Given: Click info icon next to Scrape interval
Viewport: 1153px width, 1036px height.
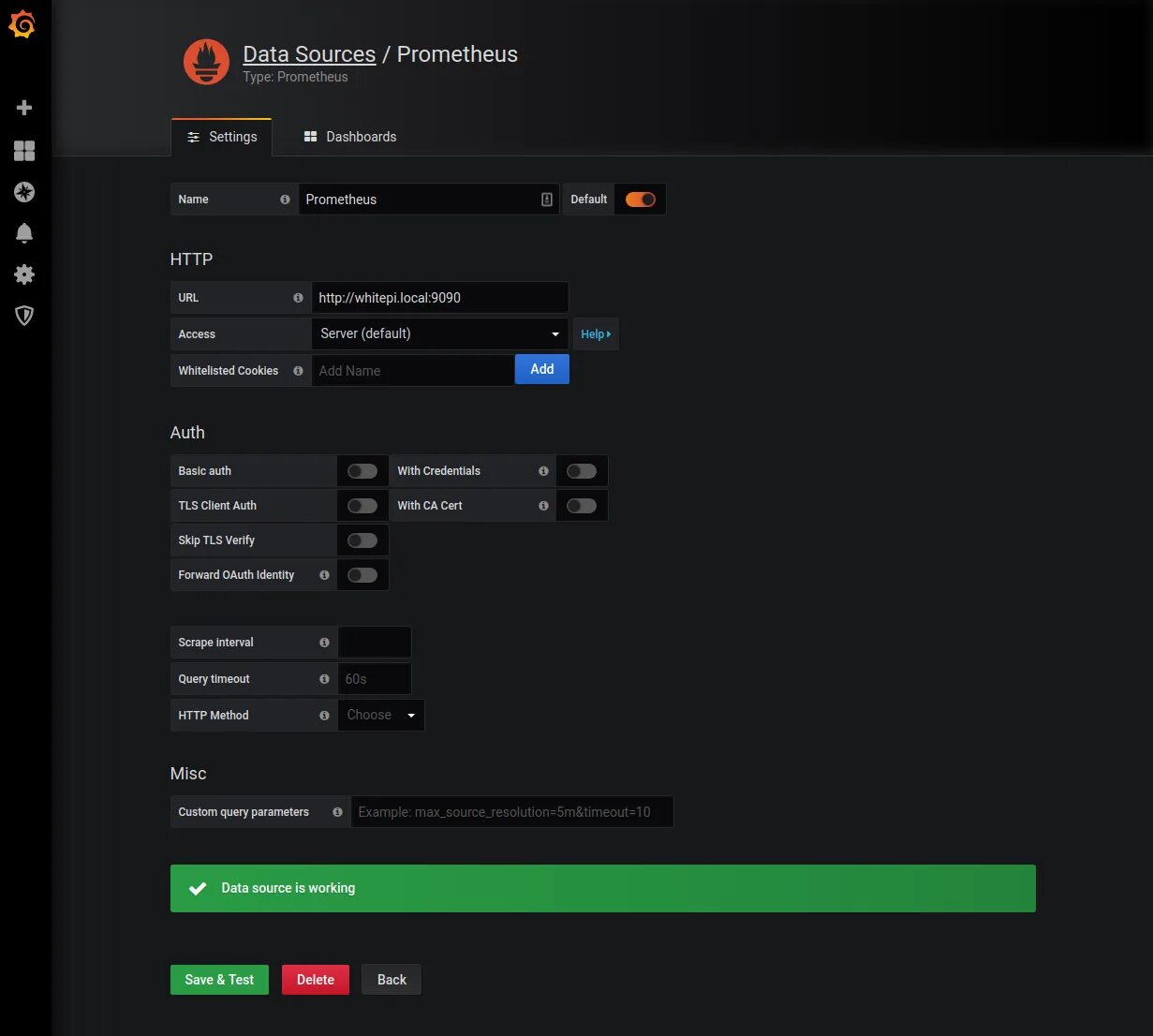Looking at the screenshot, I should point(324,643).
